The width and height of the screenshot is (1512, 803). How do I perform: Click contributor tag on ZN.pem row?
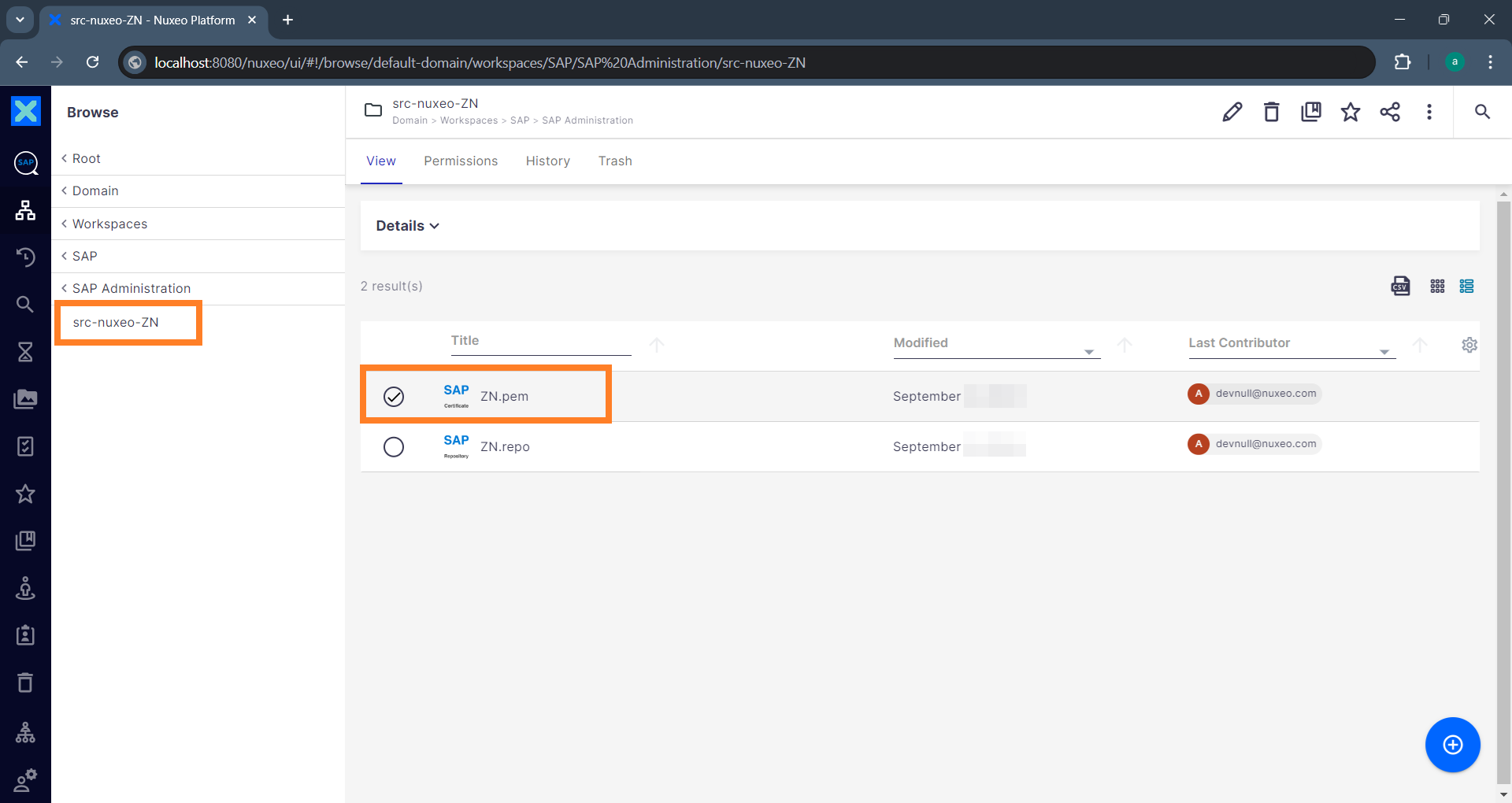[1254, 394]
